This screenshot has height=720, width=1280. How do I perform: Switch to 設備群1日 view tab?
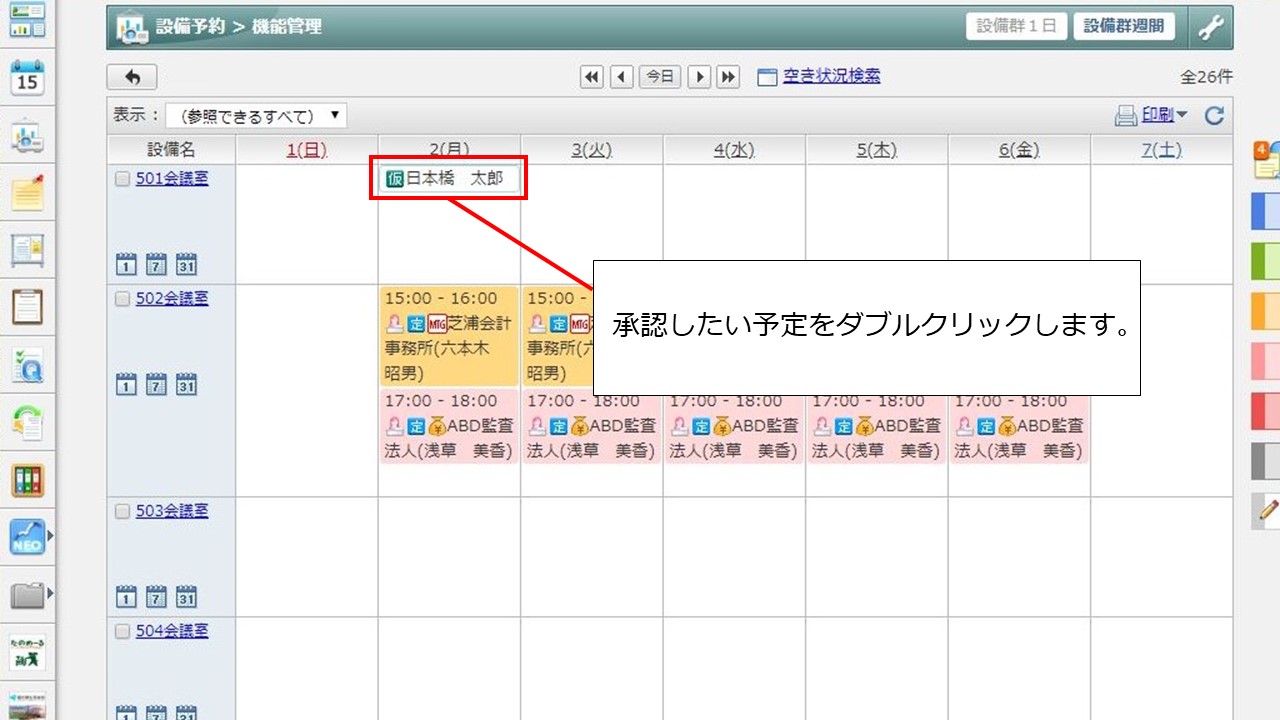pyautogui.click(x=1016, y=26)
